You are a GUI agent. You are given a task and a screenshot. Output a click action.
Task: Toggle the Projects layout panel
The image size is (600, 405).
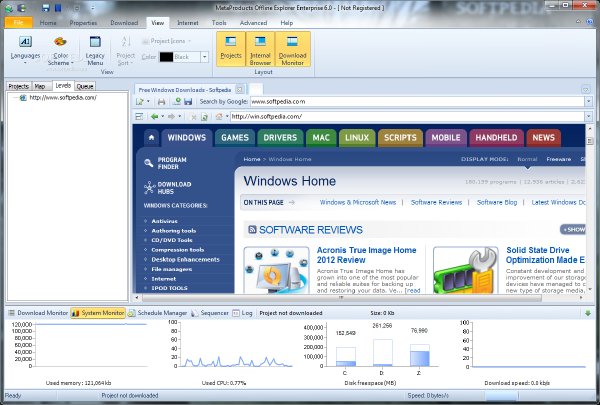pyautogui.click(x=231, y=49)
